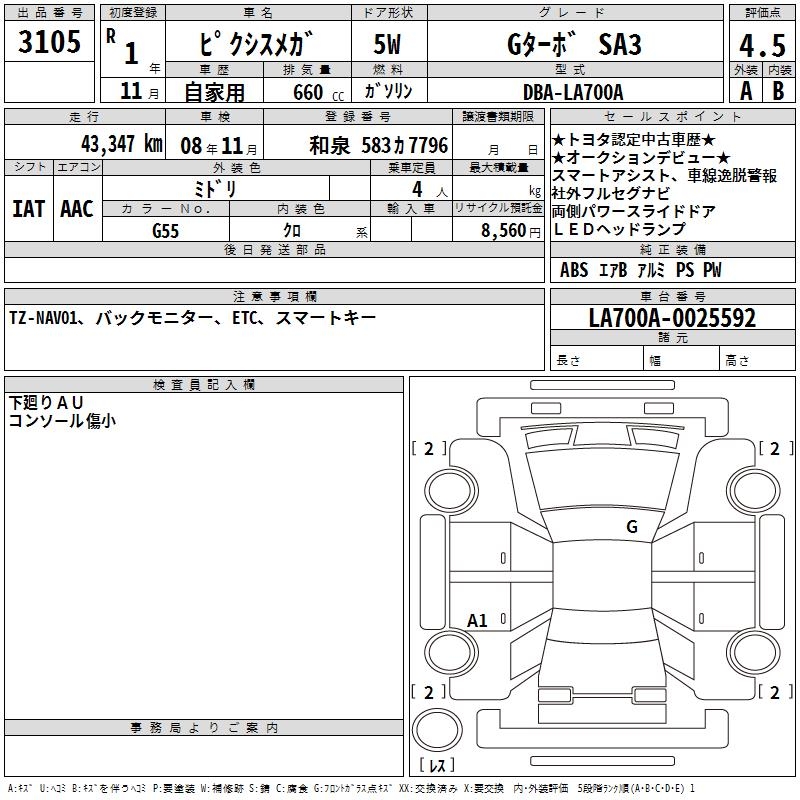The width and height of the screenshot is (800, 800).
Task: Click the model code DBA-LA700A
Action: (573, 92)
